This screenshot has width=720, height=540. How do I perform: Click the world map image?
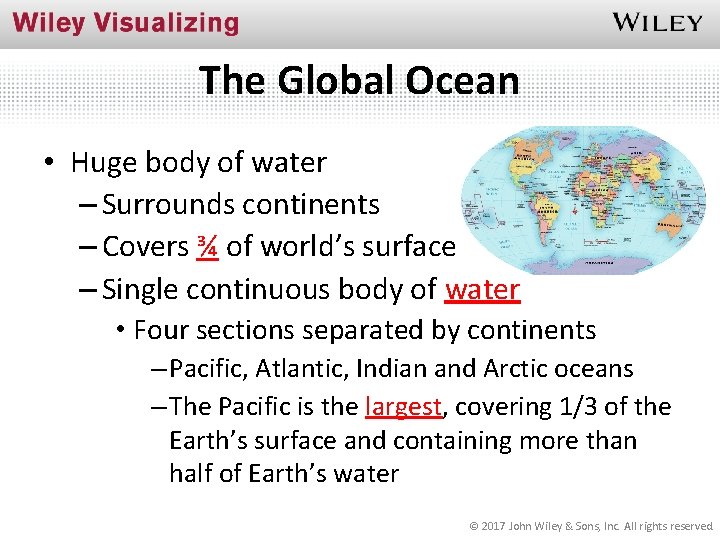tap(583, 200)
